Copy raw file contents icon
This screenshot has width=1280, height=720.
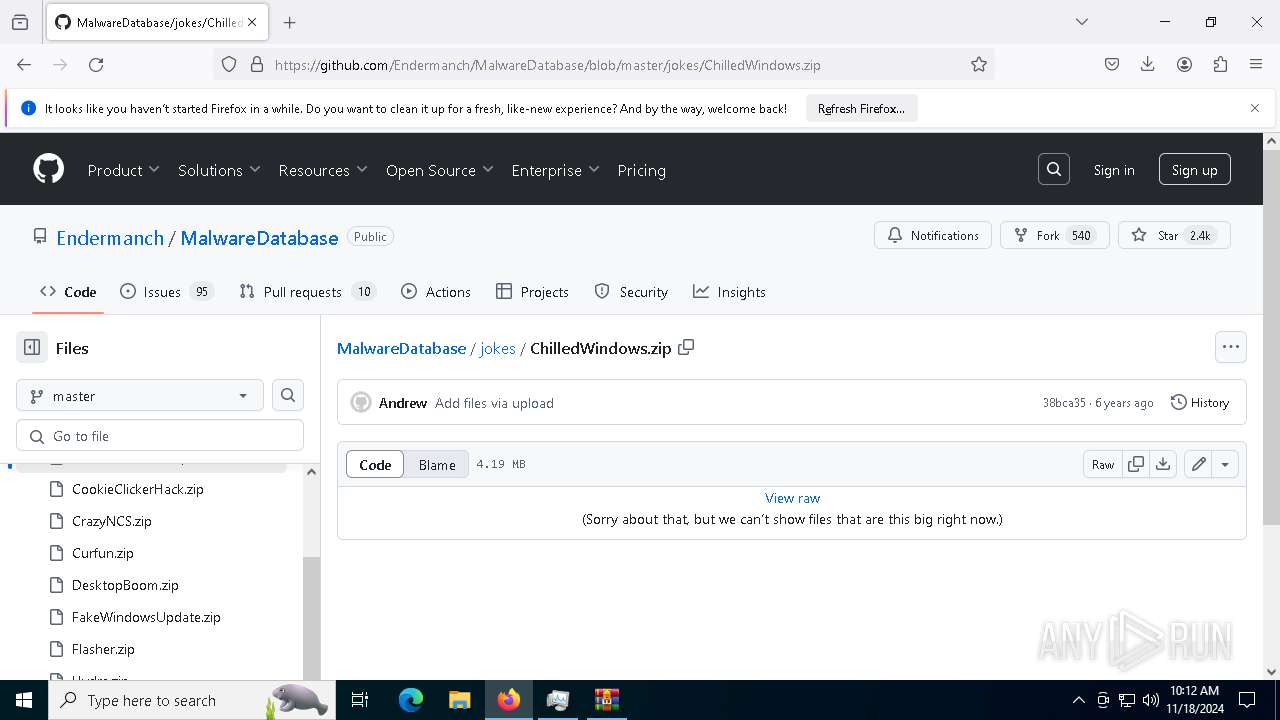[1136, 464]
